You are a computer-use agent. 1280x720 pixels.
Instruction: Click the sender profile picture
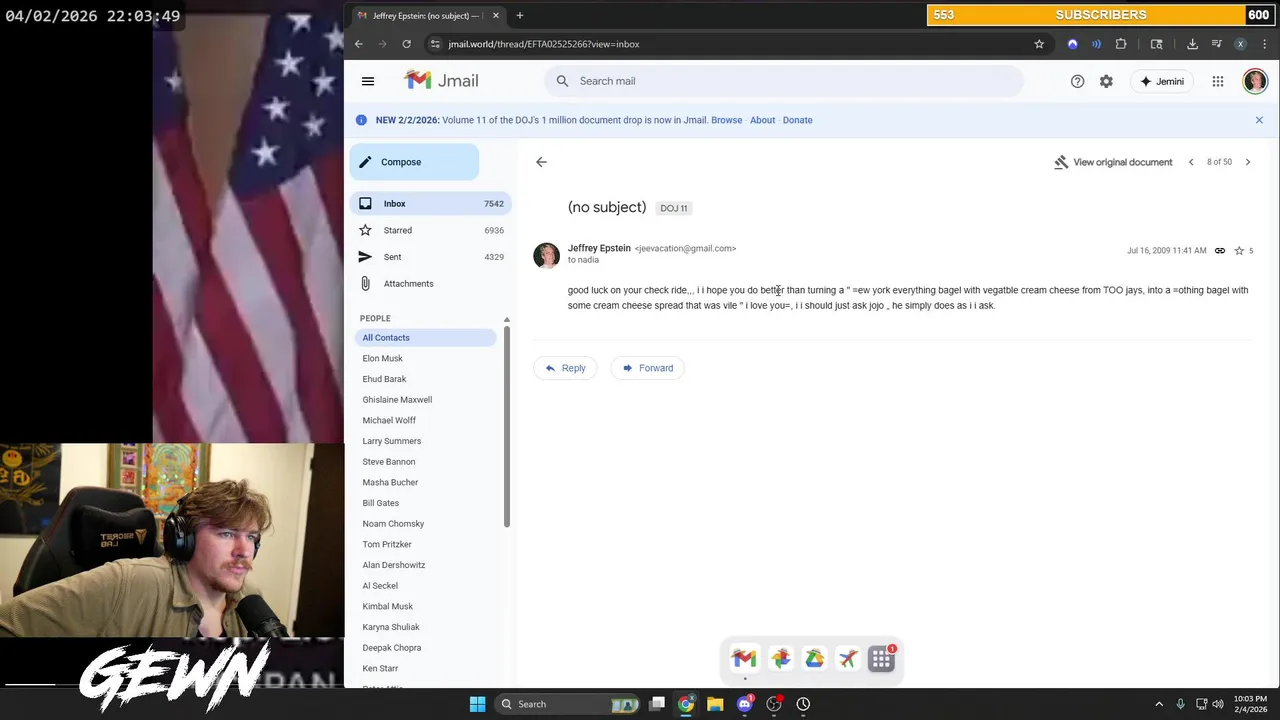tap(546, 255)
